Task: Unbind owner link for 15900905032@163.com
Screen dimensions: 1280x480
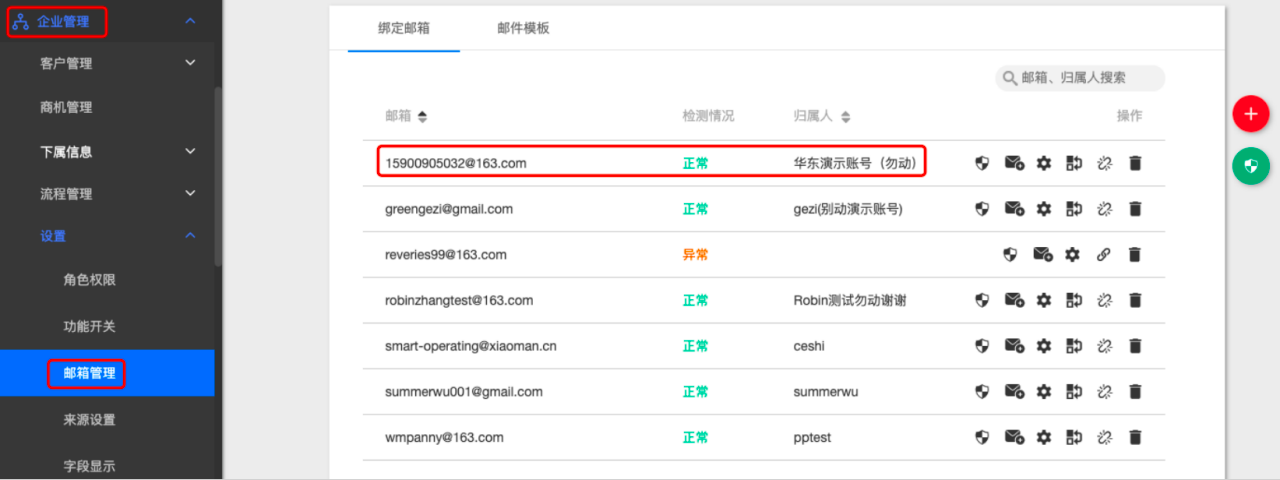Action: 1104,163
